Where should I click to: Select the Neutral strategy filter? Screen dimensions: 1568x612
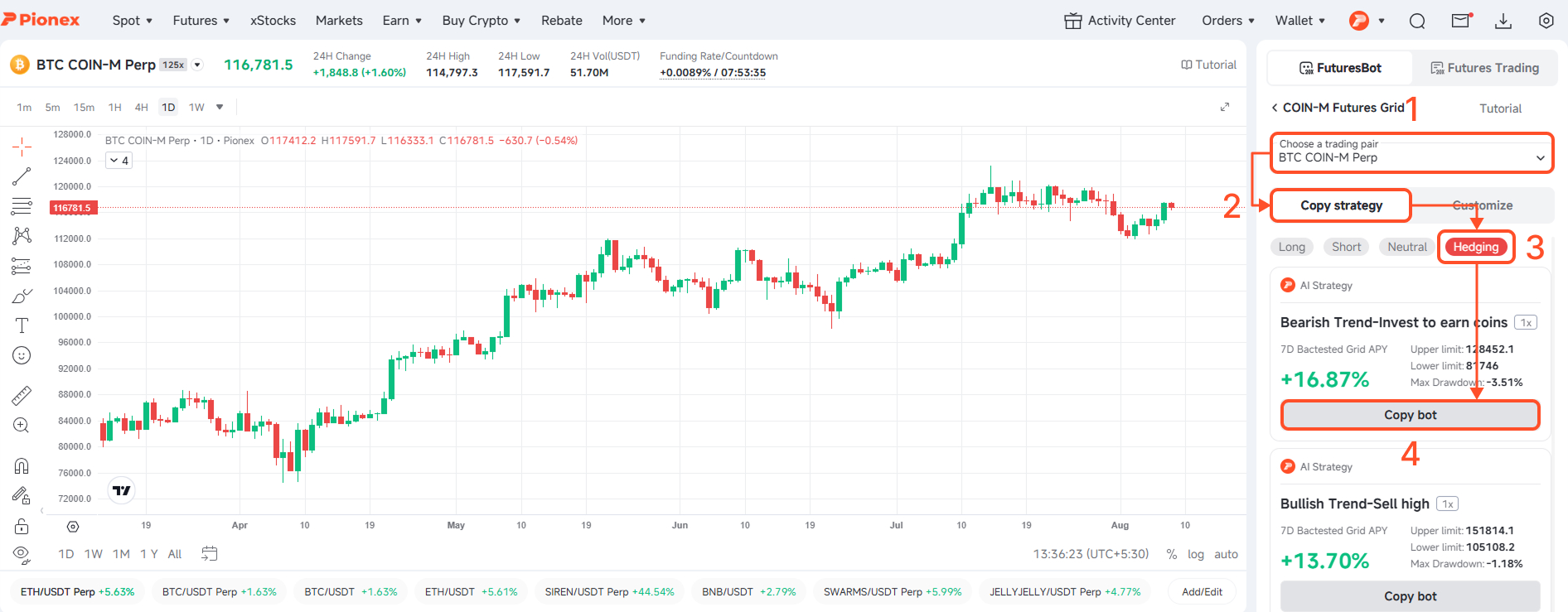[1407, 247]
